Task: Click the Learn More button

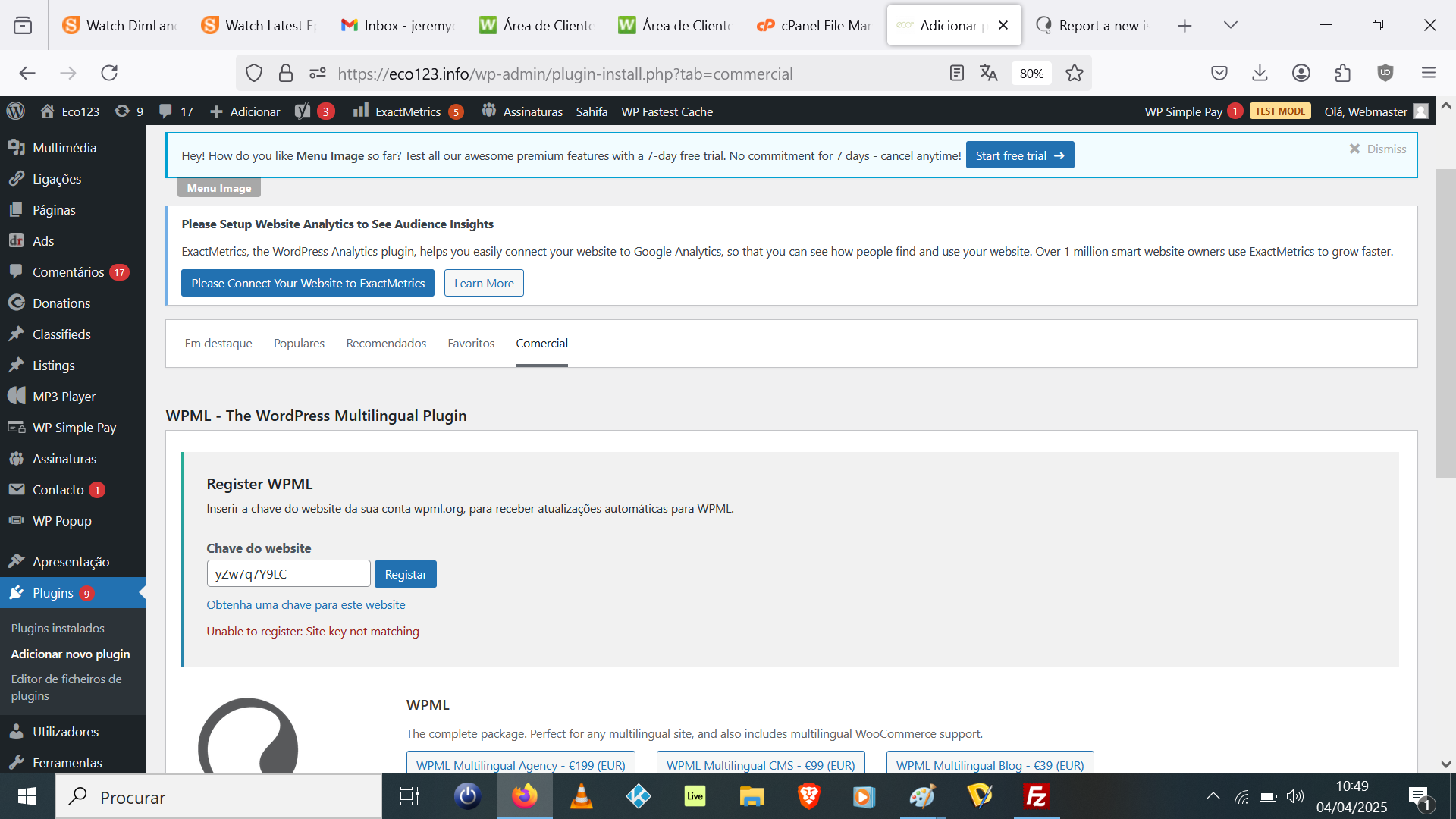Action: [484, 283]
